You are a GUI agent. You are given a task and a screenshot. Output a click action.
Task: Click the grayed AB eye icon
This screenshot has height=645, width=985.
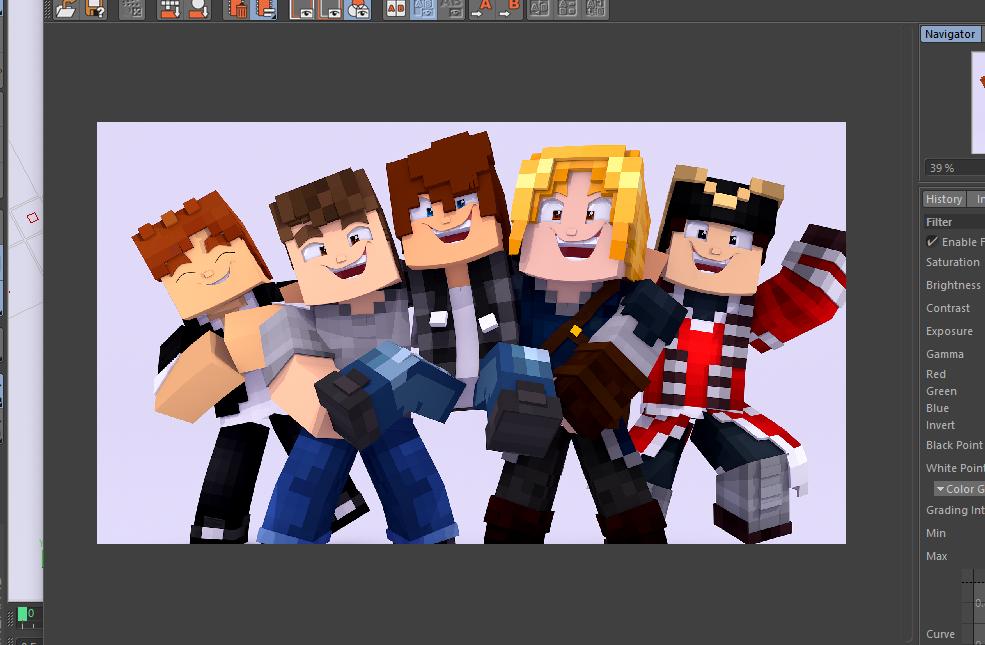point(452,9)
